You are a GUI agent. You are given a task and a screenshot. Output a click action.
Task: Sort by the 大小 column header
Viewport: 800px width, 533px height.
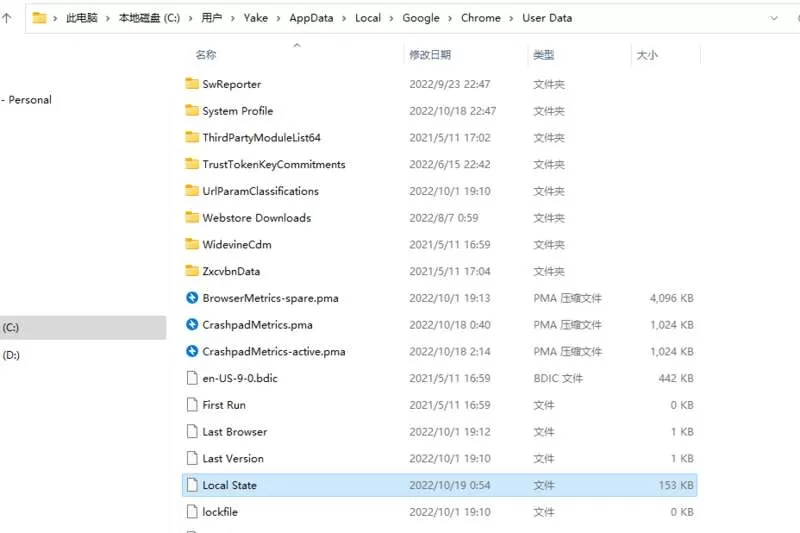tap(647, 55)
